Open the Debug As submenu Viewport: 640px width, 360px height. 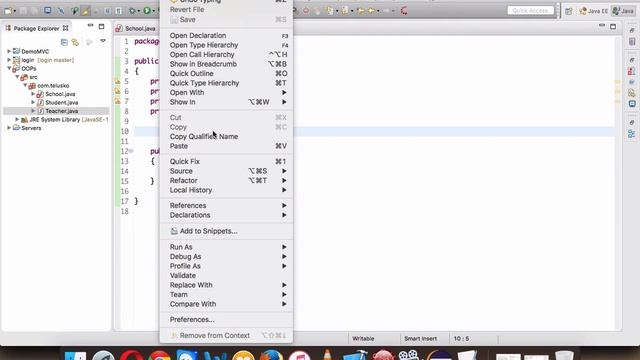(226, 256)
